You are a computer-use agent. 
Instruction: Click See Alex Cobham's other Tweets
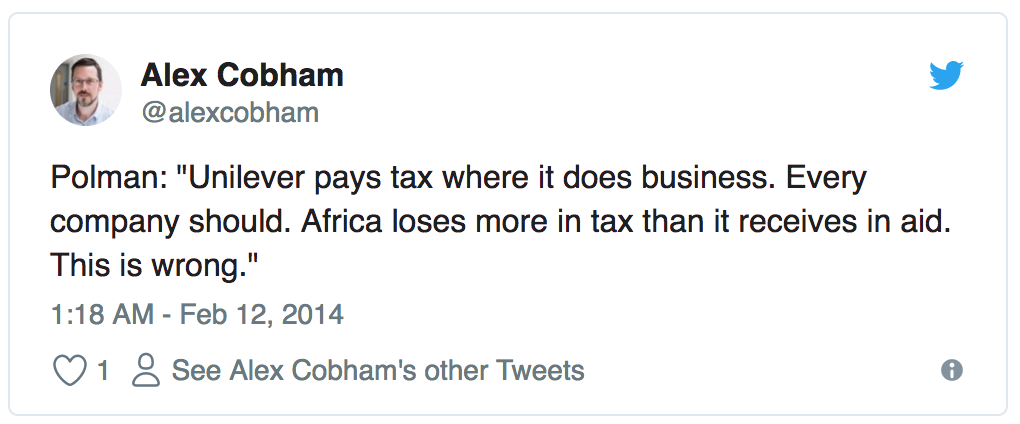point(378,371)
